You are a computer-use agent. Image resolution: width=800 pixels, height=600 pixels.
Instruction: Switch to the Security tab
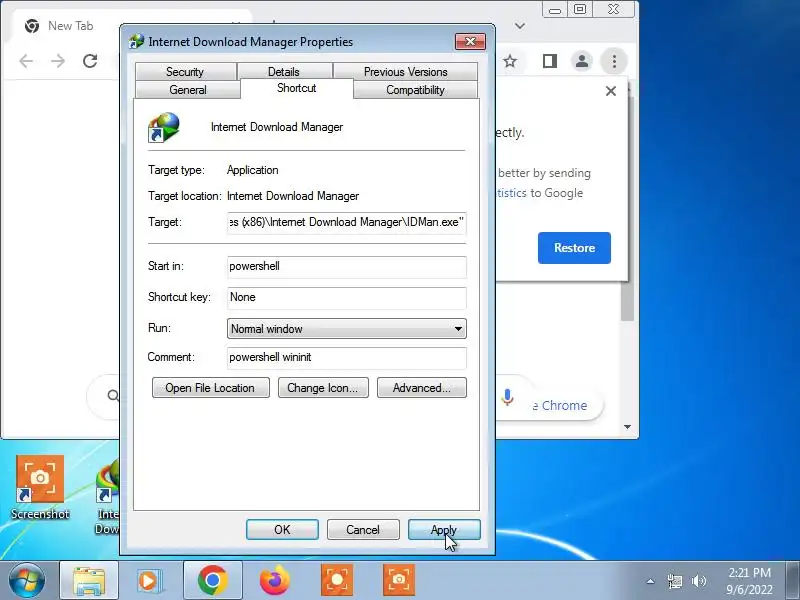coord(186,71)
